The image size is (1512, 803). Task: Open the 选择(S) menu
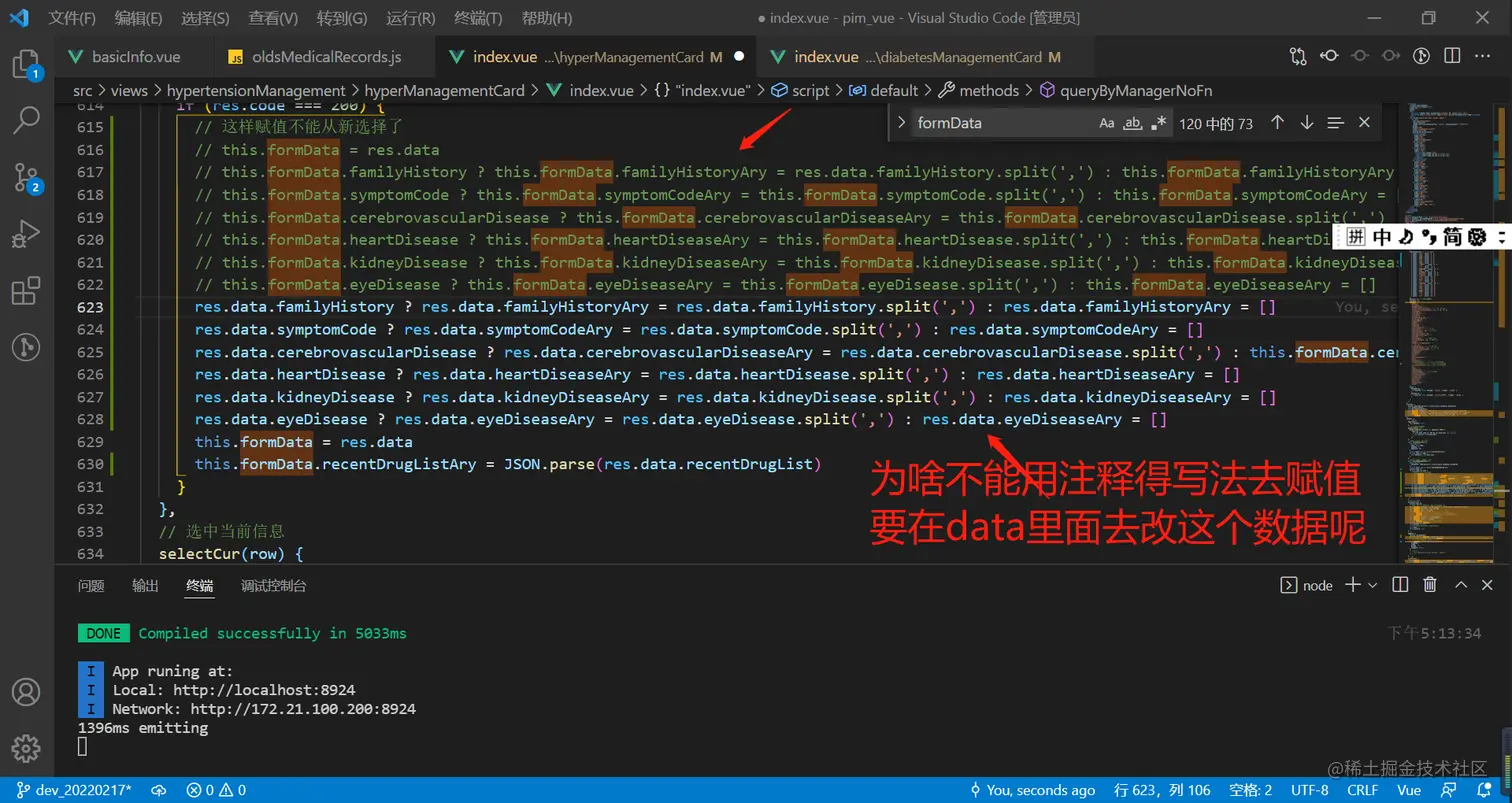(x=205, y=18)
